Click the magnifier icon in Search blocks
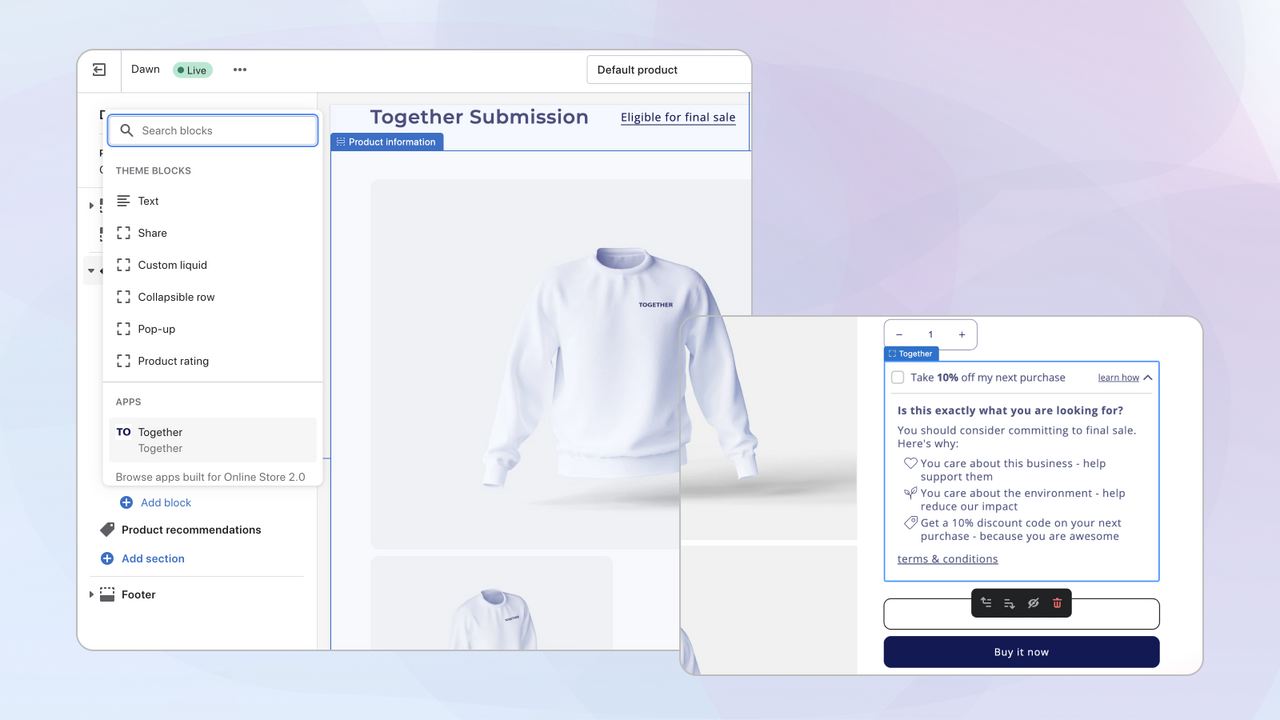 click(126, 130)
